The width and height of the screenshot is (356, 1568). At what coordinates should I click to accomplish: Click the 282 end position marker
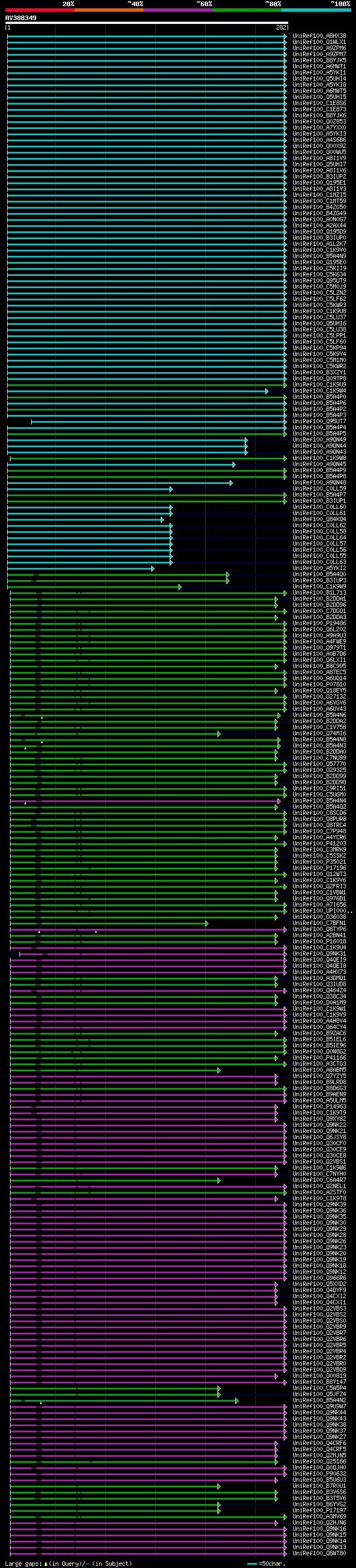(280, 27)
